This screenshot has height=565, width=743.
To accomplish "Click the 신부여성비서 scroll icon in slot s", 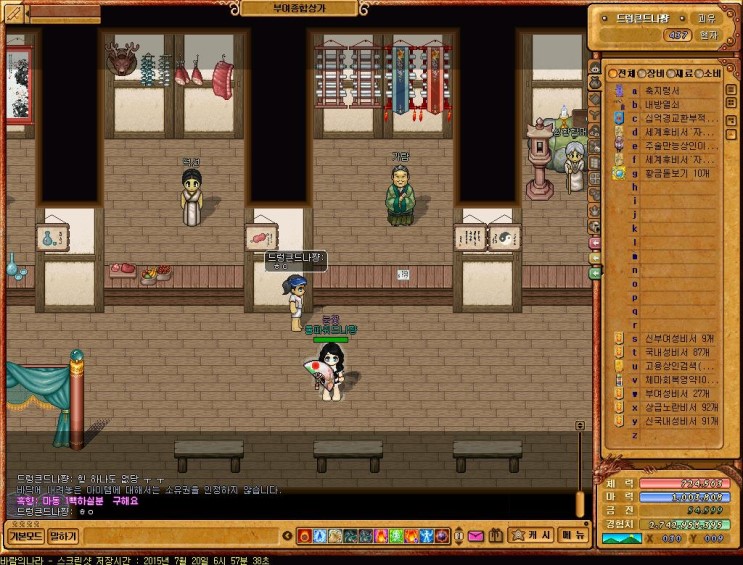I will [x=619, y=338].
